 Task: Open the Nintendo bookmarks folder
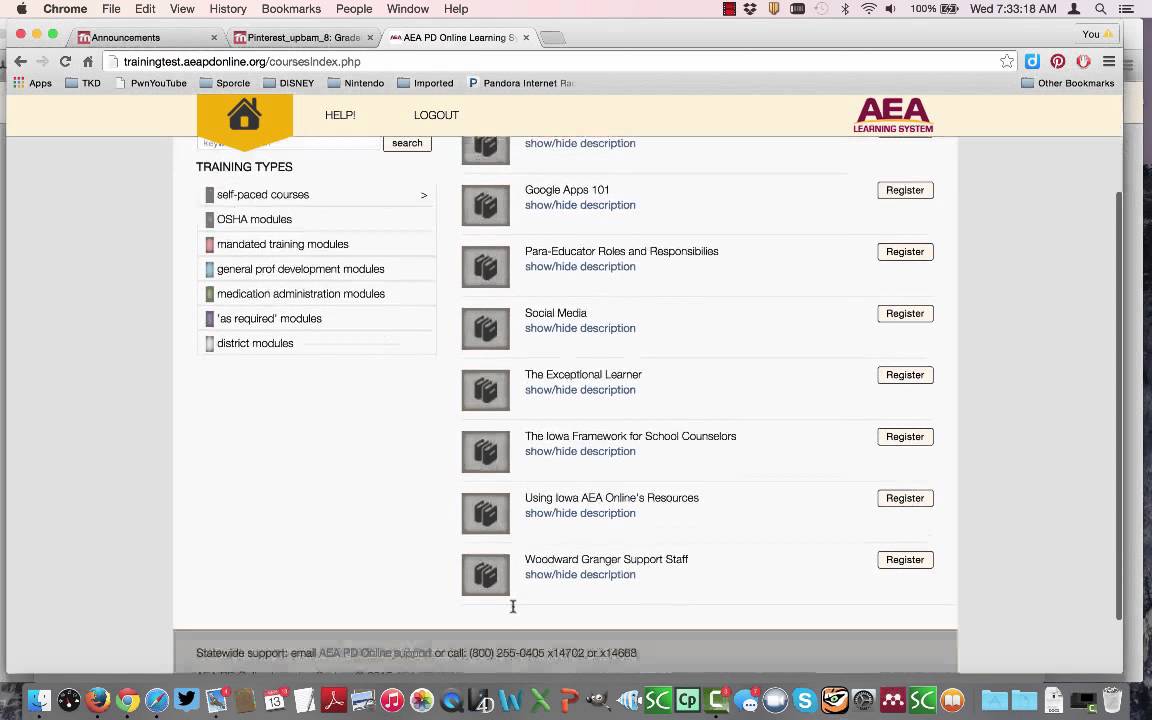pyautogui.click(x=356, y=83)
